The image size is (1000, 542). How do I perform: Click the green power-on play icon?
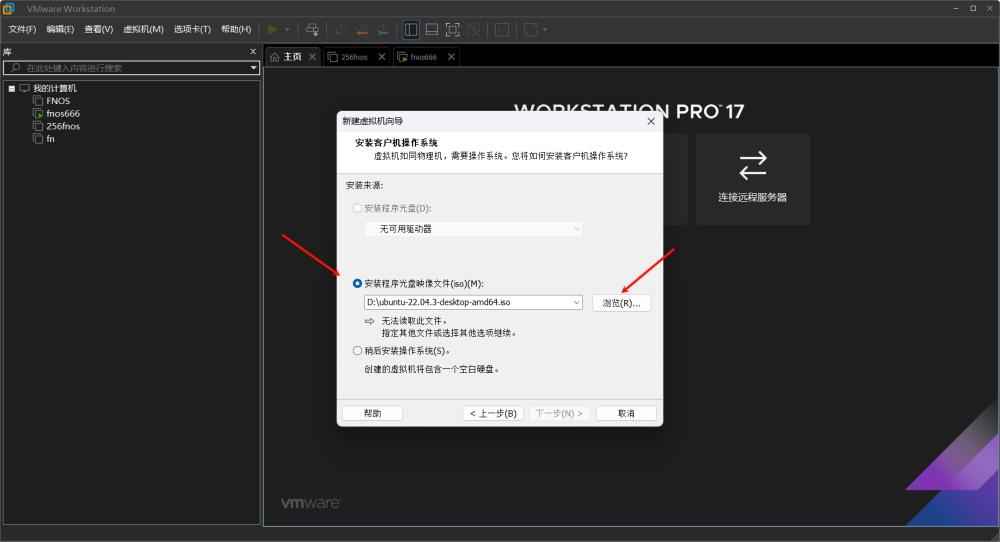point(273,29)
